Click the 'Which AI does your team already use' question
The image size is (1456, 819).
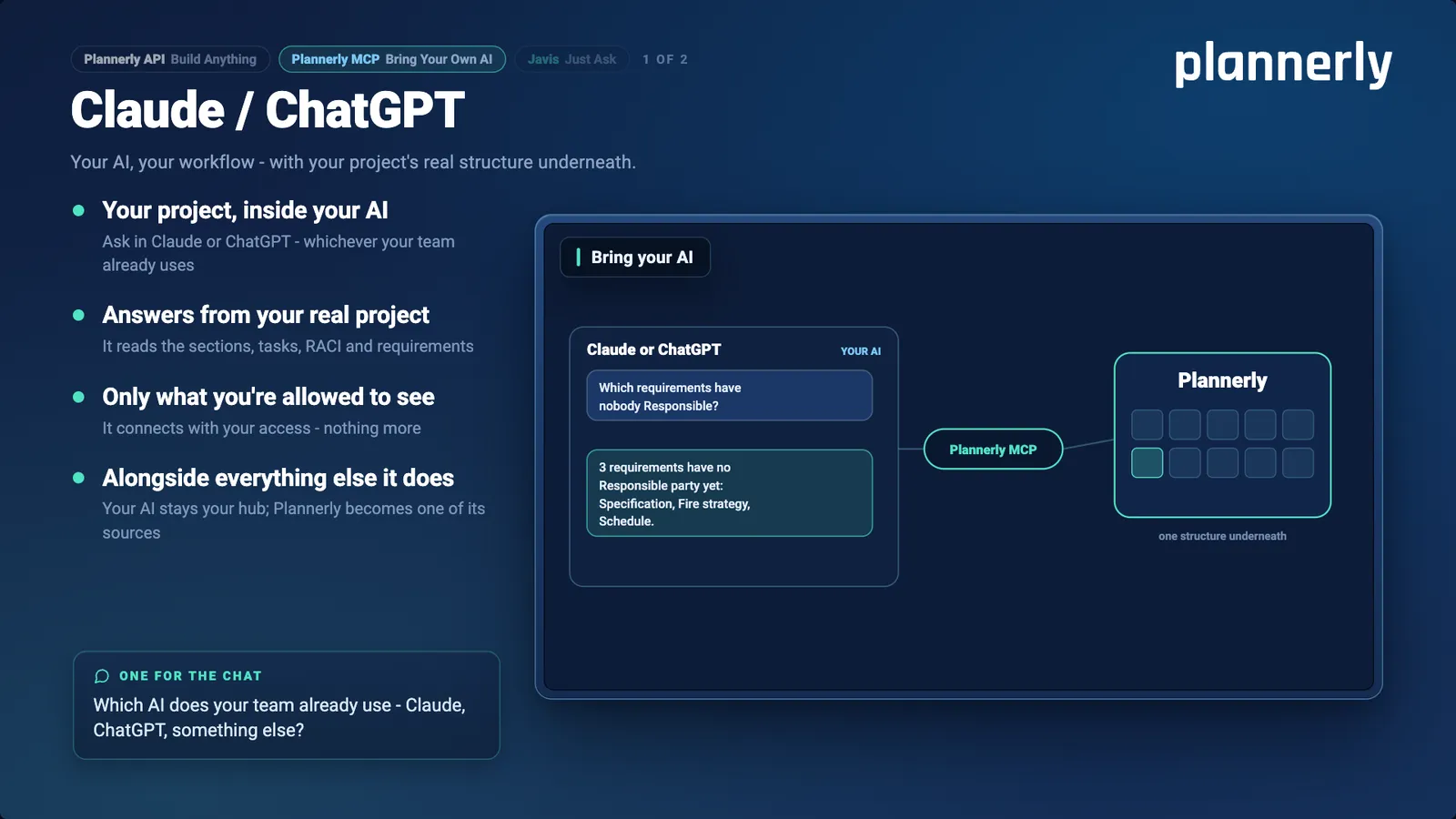pos(279,717)
